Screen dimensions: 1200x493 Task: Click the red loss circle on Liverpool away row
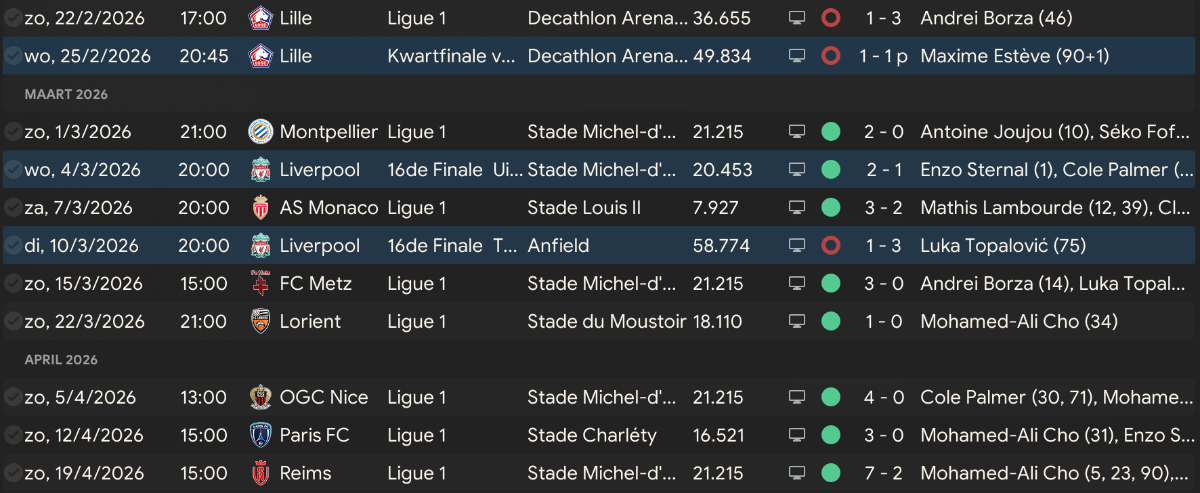830,246
